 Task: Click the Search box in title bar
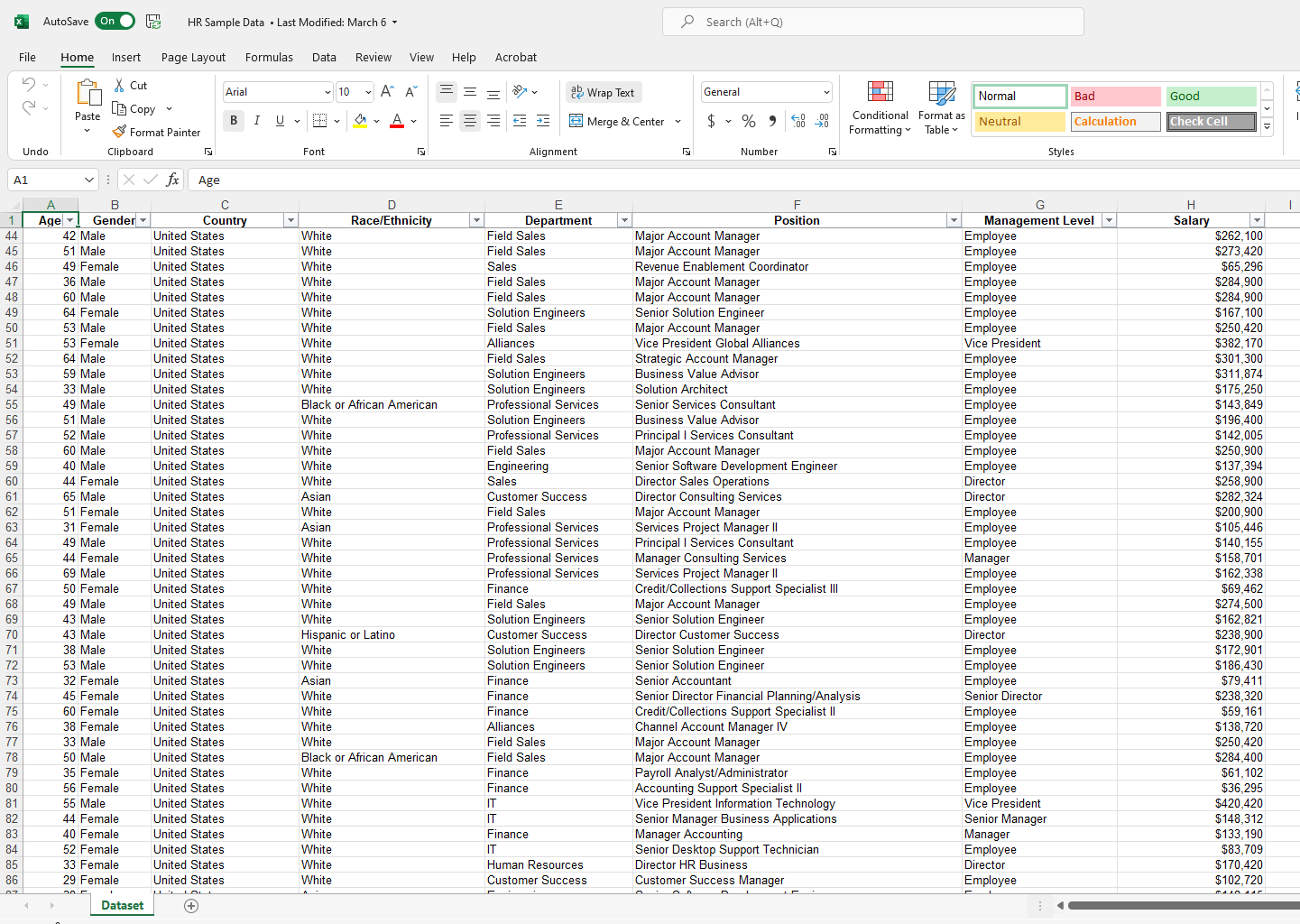(873, 22)
